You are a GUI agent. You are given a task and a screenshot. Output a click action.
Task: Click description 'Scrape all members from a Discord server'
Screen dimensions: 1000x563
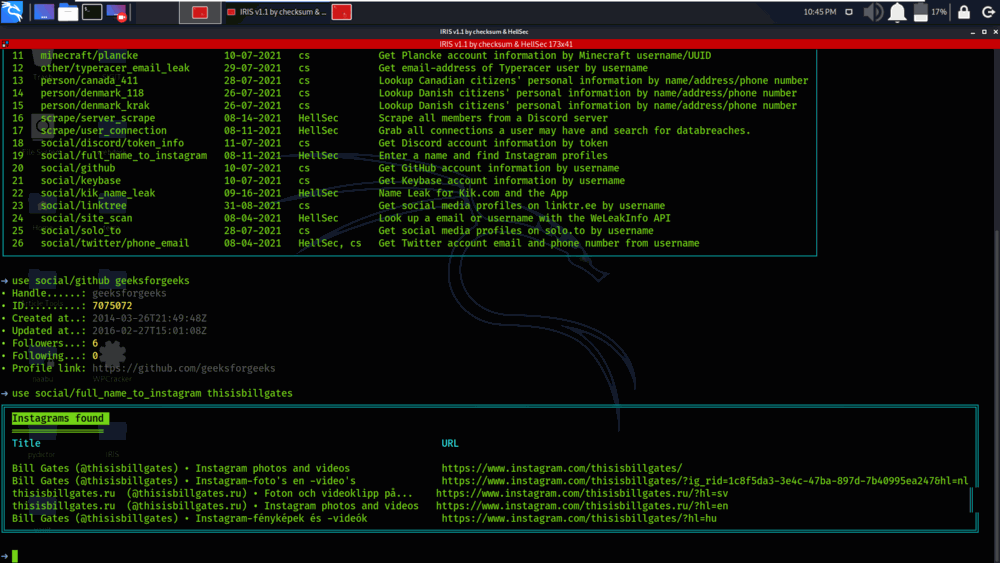pyautogui.click(x=493, y=118)
